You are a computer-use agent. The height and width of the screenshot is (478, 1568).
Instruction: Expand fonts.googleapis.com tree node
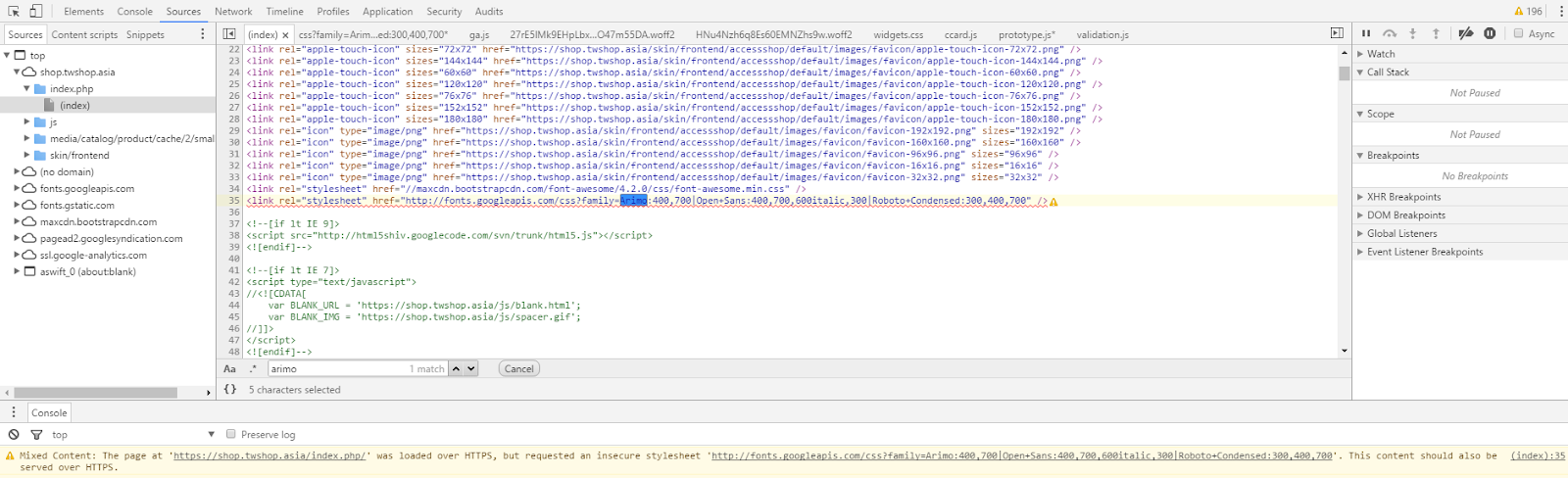coord(17,188)
